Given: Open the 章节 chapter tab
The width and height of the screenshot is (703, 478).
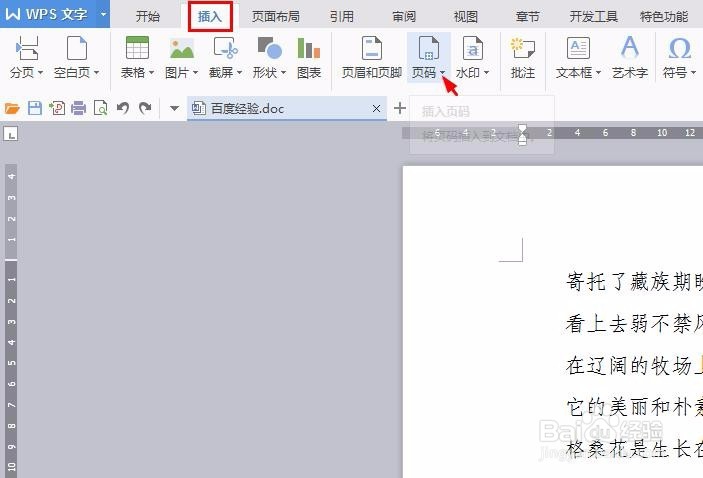Looking at the screenshot, I should [x=528, y=17].
